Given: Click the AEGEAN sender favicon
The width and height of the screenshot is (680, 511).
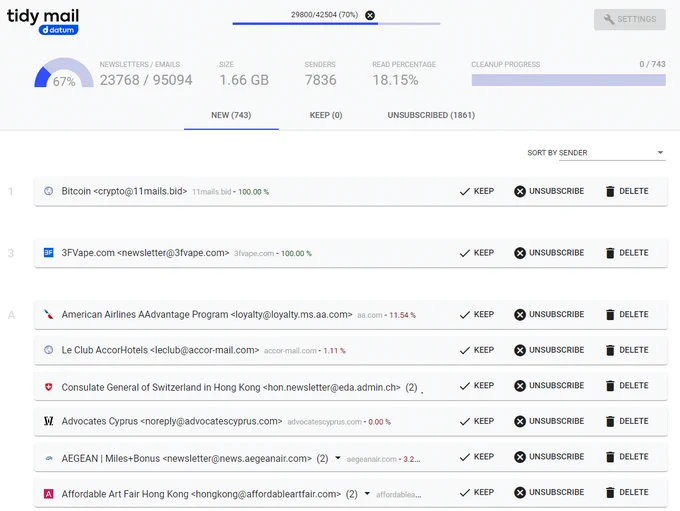Looking at the screenshot, I should click(49, 458).
